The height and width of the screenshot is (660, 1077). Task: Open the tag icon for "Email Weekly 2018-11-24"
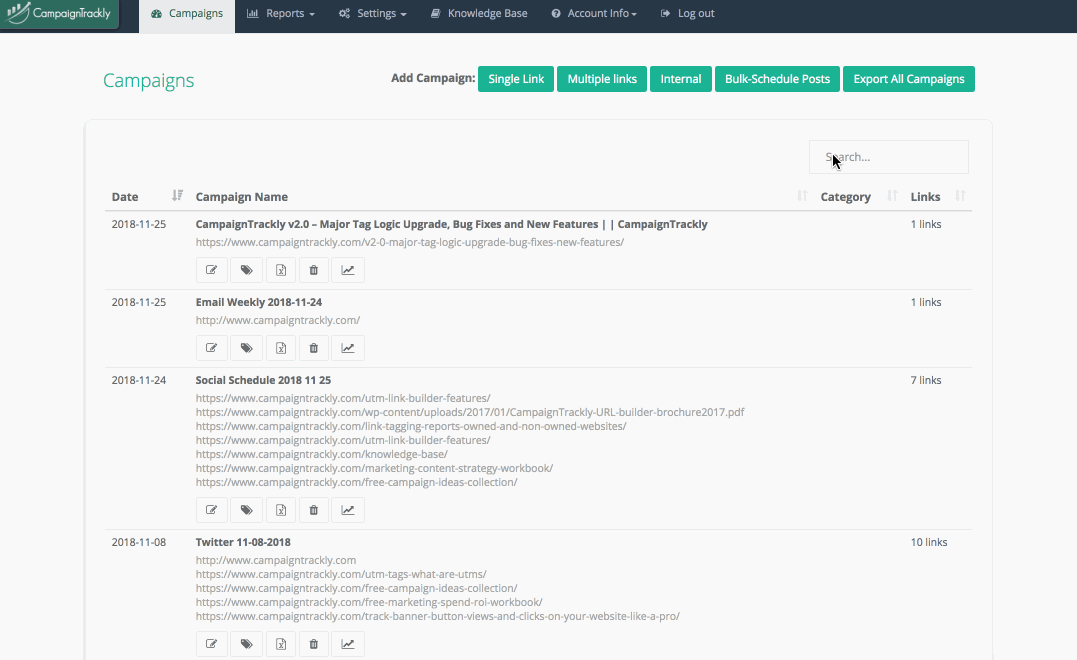pyautogui.click(x=246, y=347)
